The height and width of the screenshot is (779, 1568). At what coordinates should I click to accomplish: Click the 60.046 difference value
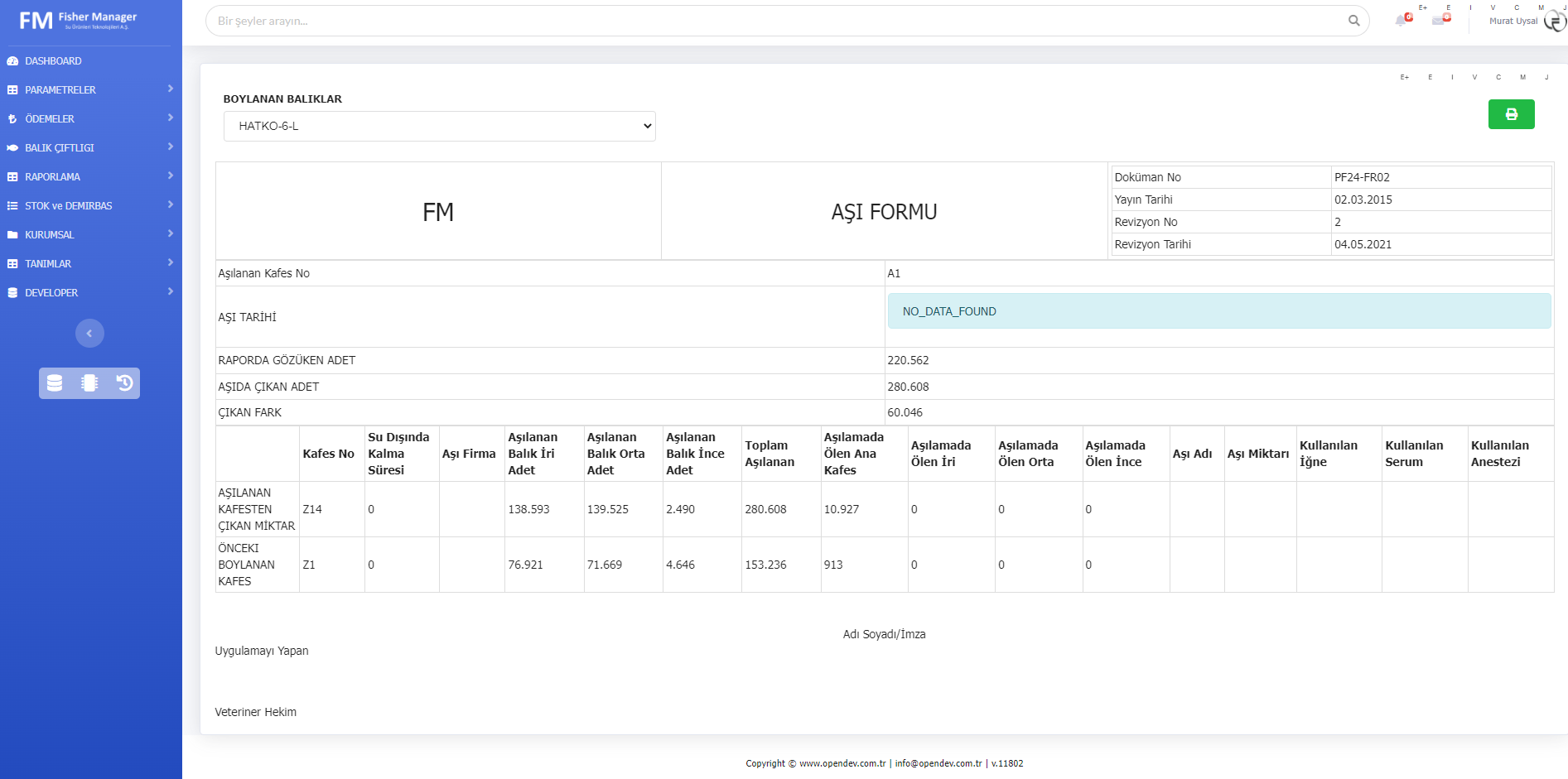click(x=905, y=412)
